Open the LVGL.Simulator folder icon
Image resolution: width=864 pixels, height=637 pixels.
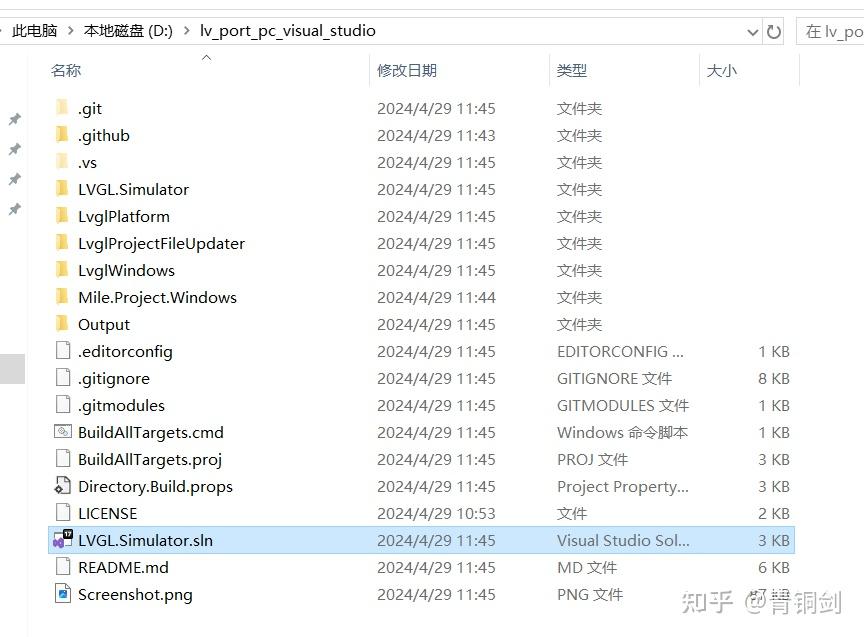(64, 189)
